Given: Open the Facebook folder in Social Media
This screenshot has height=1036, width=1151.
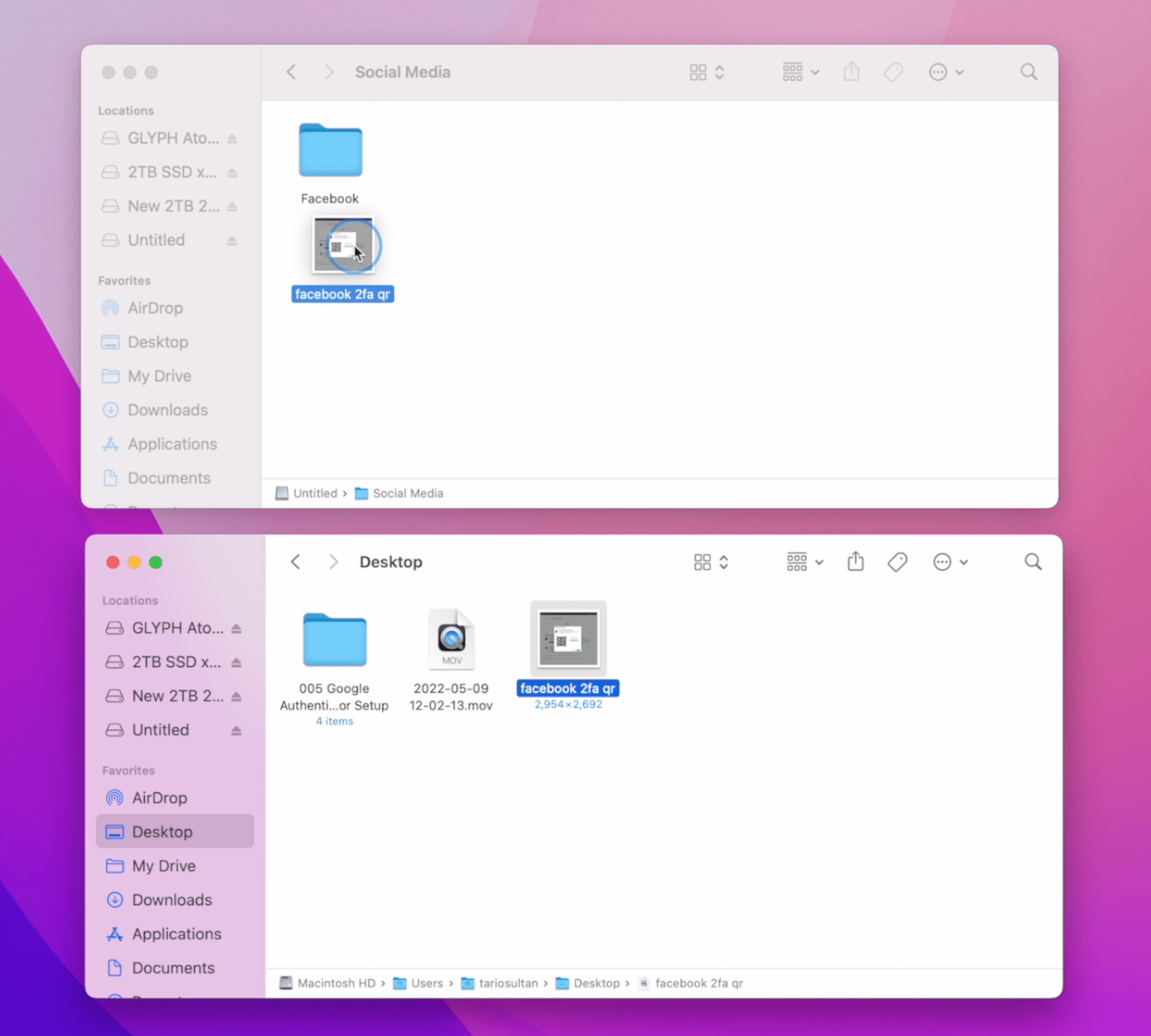Looking at the screenshot, I should point(330,150).
